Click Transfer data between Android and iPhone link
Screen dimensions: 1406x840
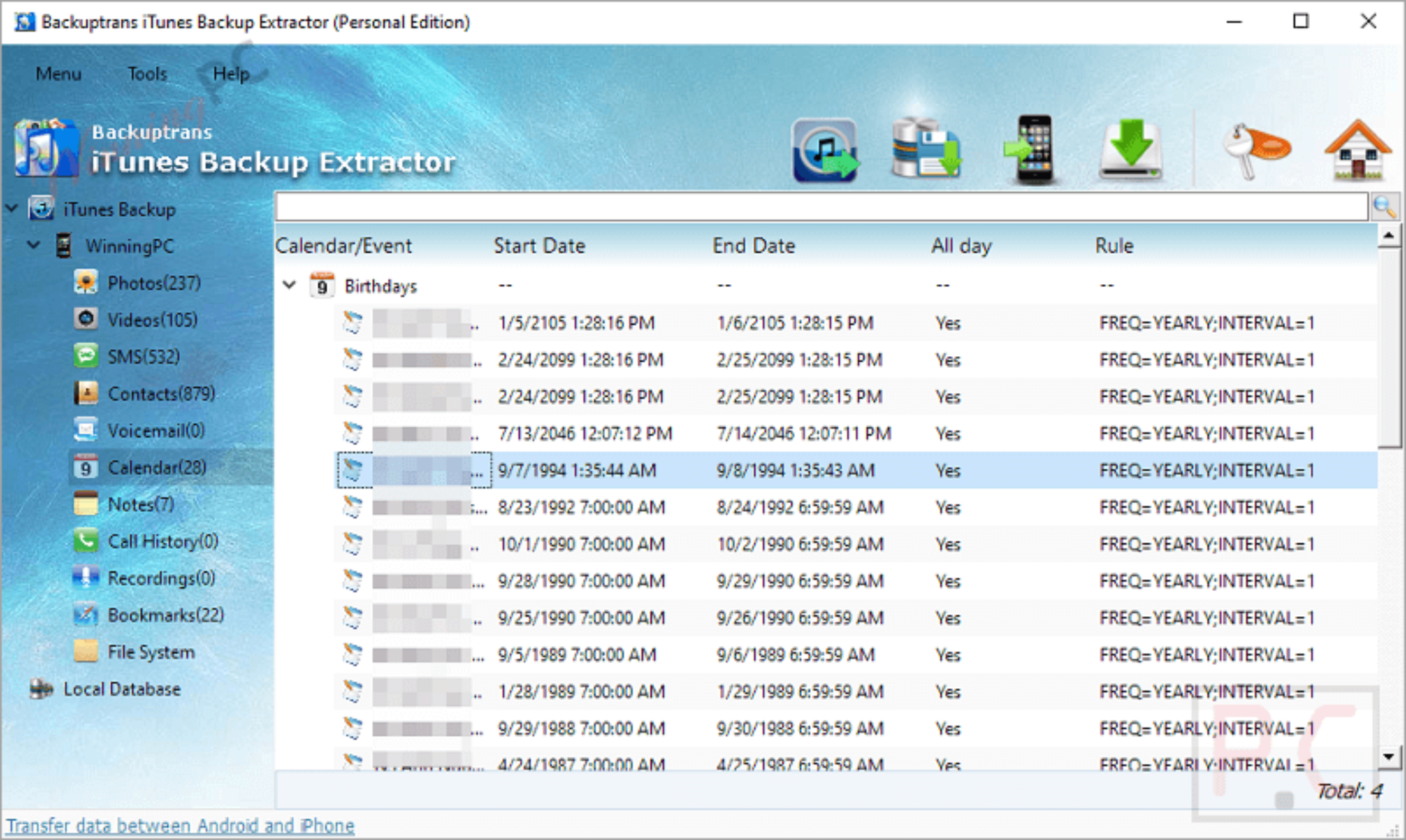tap(180, 826)
